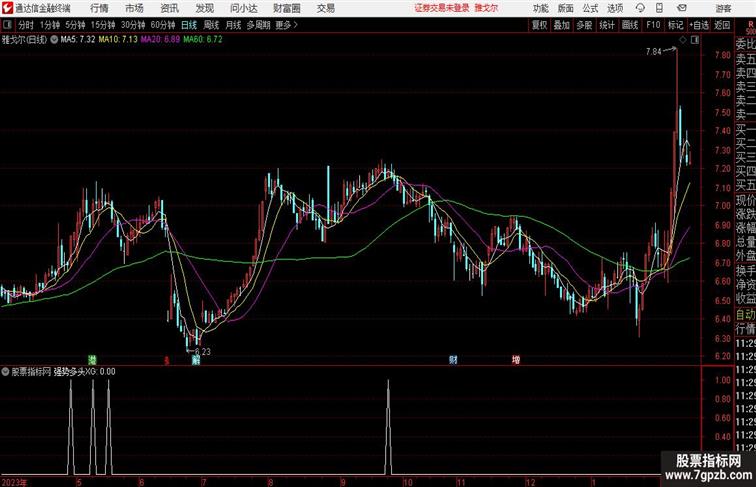Click the 标记 mark button
756x487 pixels.
675,25
